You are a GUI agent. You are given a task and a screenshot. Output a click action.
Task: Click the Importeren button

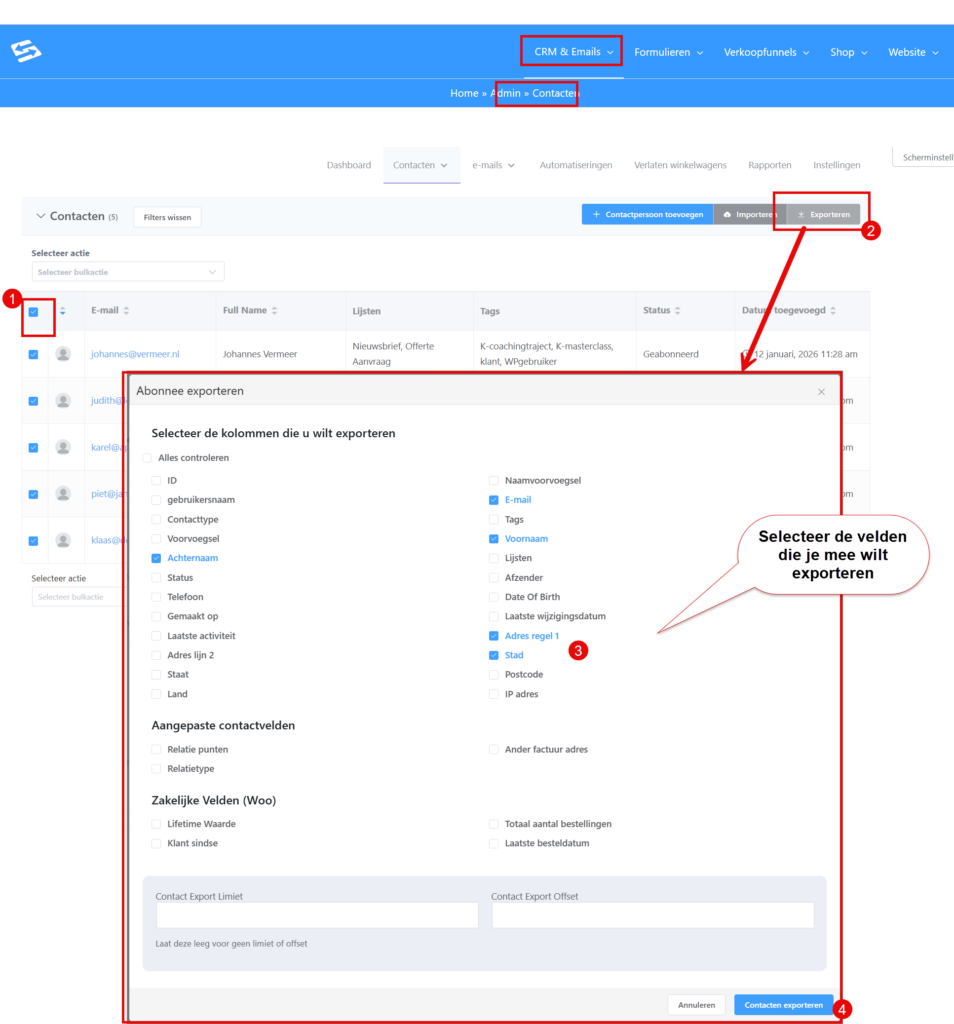pos(750,215)
